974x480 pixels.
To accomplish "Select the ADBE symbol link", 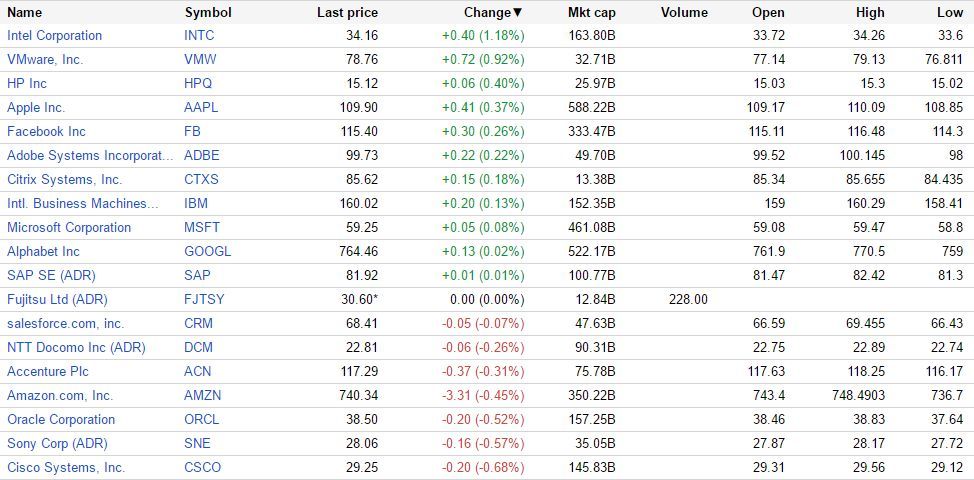I will point(202,155).
